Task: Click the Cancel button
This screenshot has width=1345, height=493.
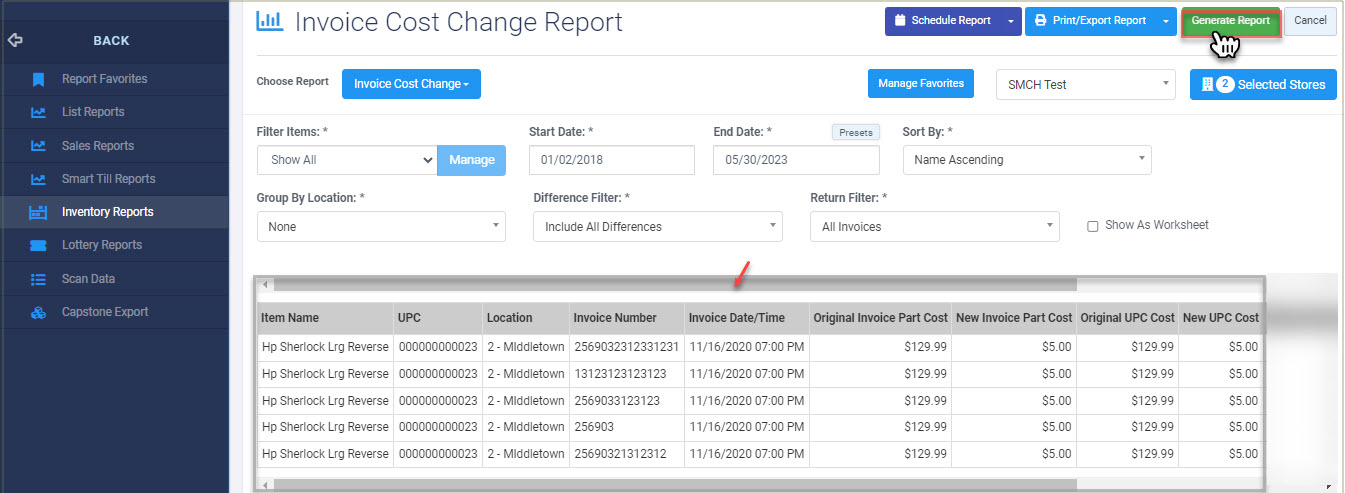Action: [x=1310, y=21]
